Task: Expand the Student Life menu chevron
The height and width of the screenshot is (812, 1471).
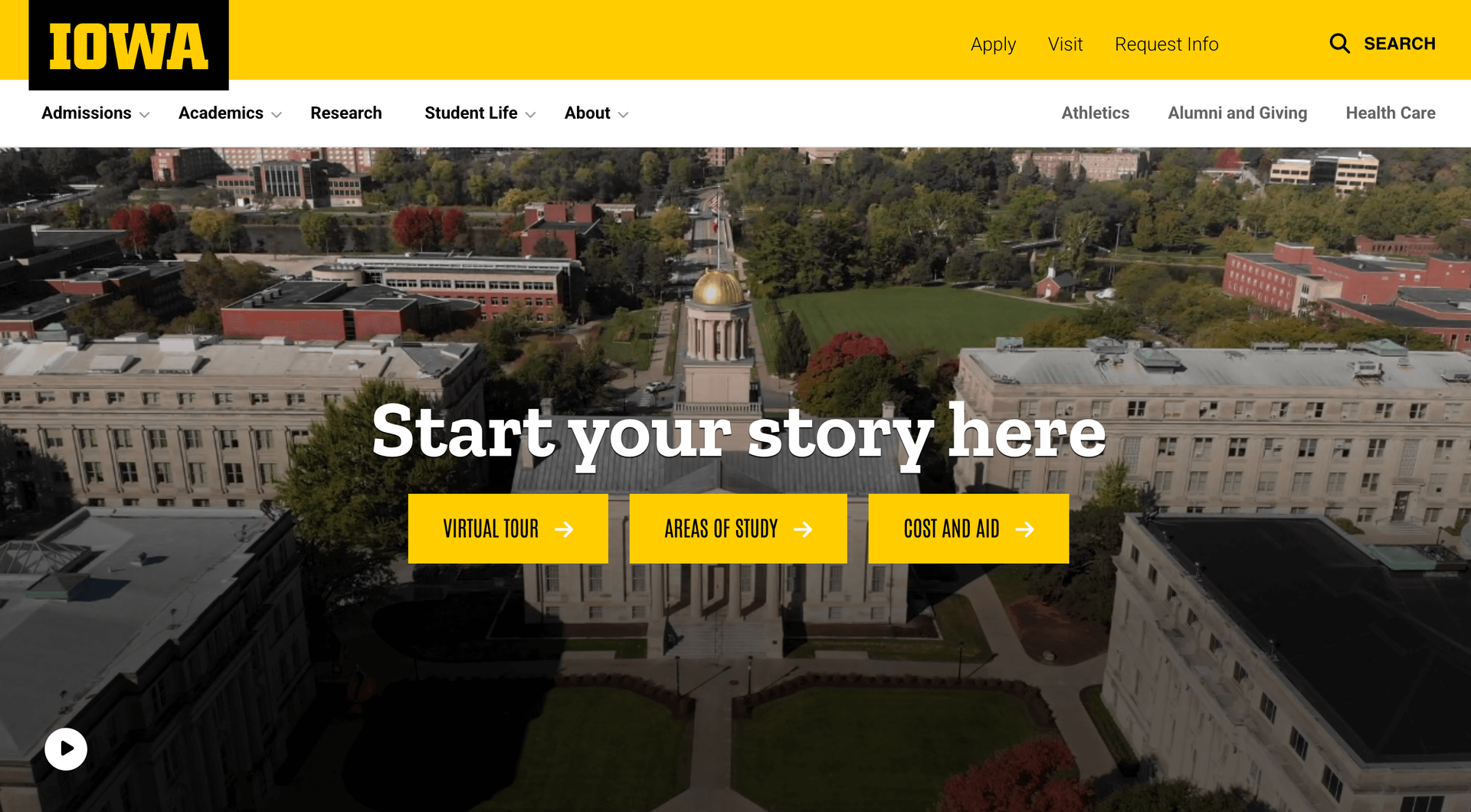Action: (530, 115)
